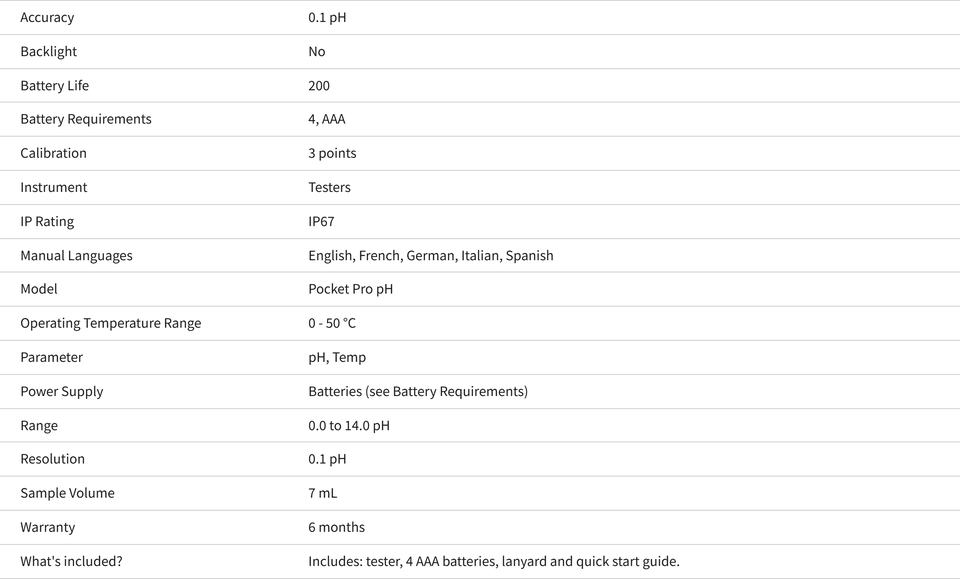Select the 0.1 pH accuracy value
The height and width of the screenshot is (579, 960).
(327, 18)
